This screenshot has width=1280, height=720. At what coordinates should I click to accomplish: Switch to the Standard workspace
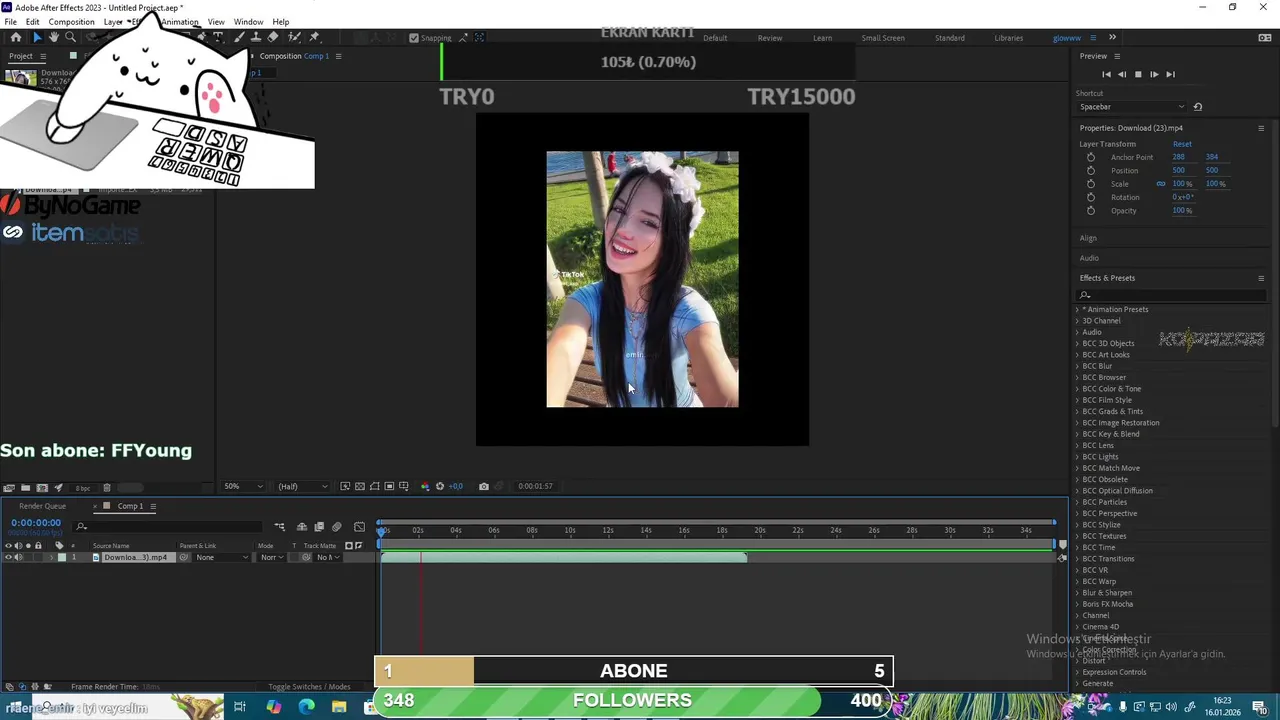pos(949,38)
